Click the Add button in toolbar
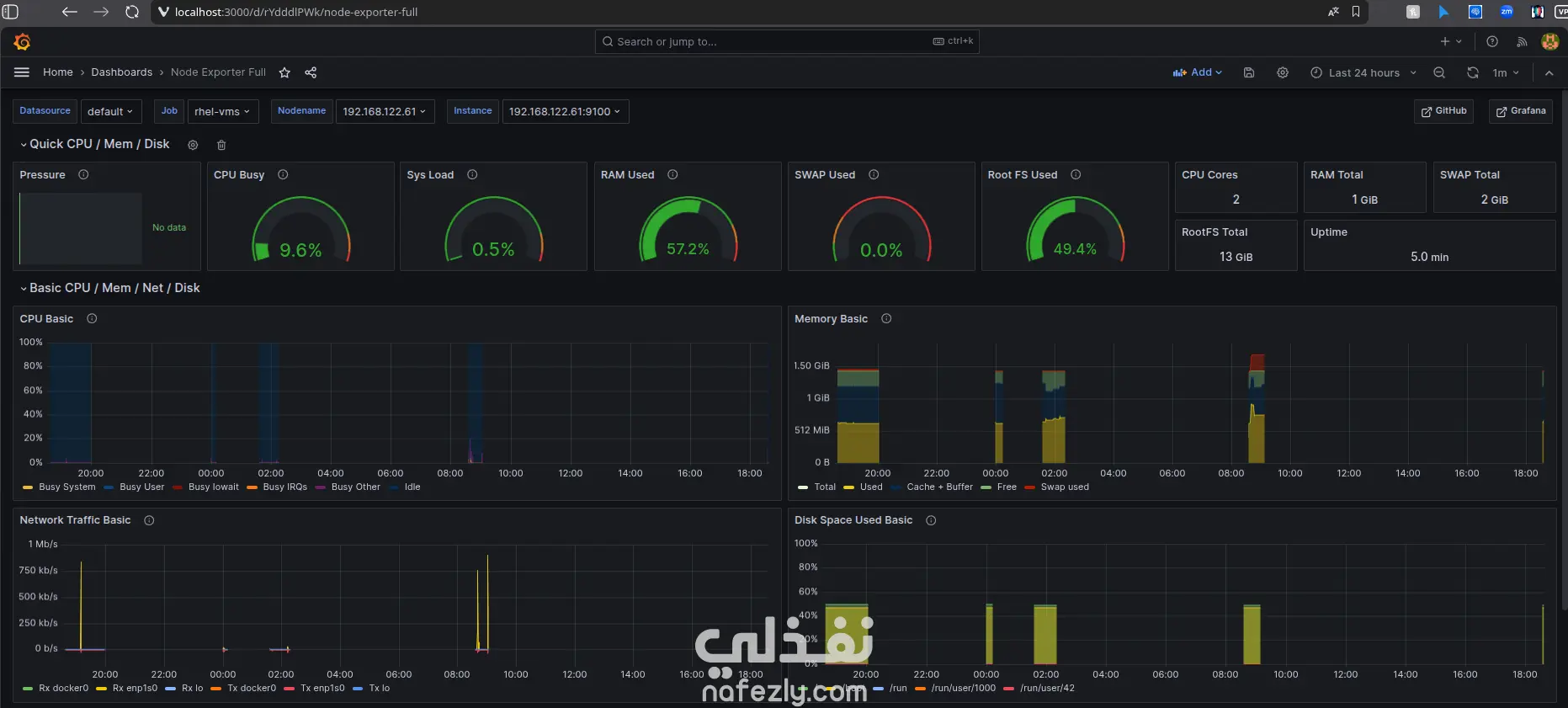 pyautogui.click(x=1198, y=72)
